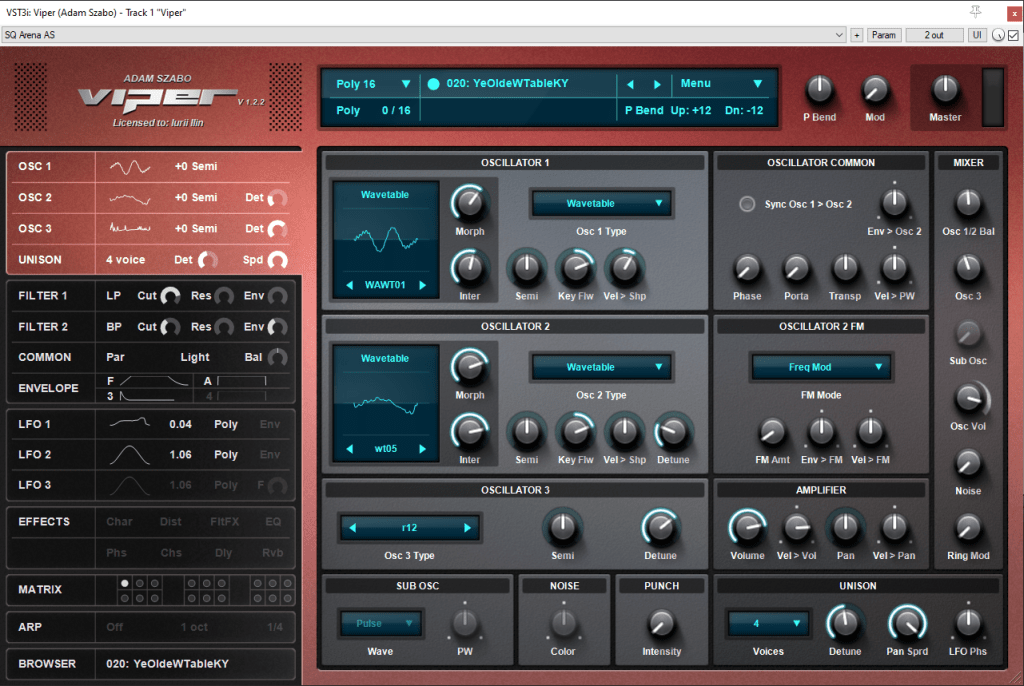This screenshot has width=1024, height=686.
Task: Click the BROWSER preset name field
Action: coord(168,663)
